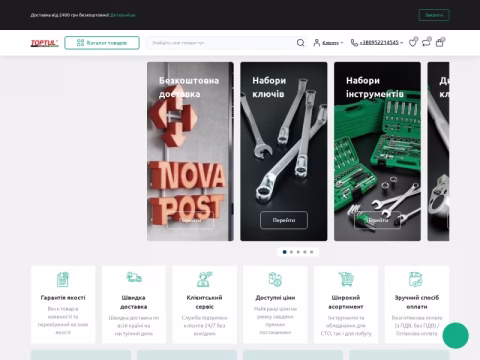
Task: Select the first carousel dot
Action: (x=284, y=252)
